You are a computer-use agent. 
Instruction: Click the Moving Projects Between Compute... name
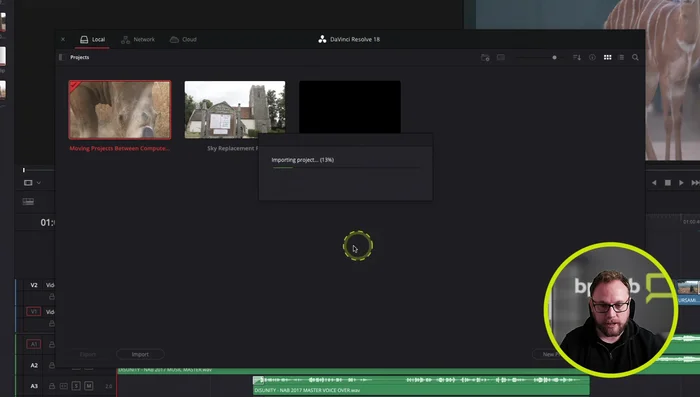coord(120,148)
